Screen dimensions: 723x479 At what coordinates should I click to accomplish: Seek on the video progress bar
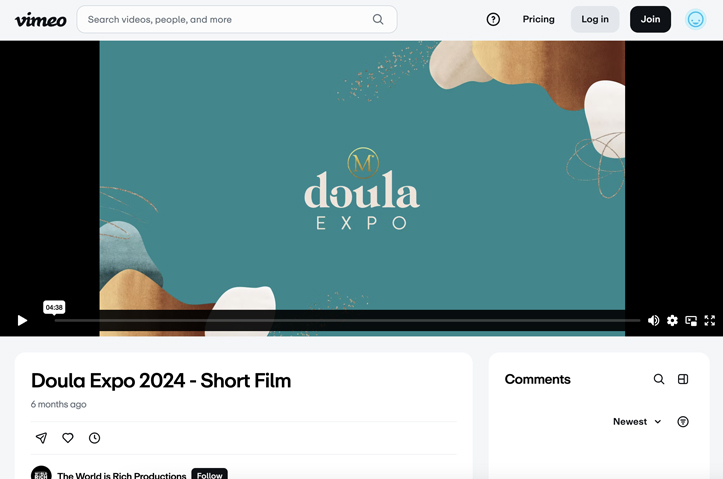pos(347,320)
